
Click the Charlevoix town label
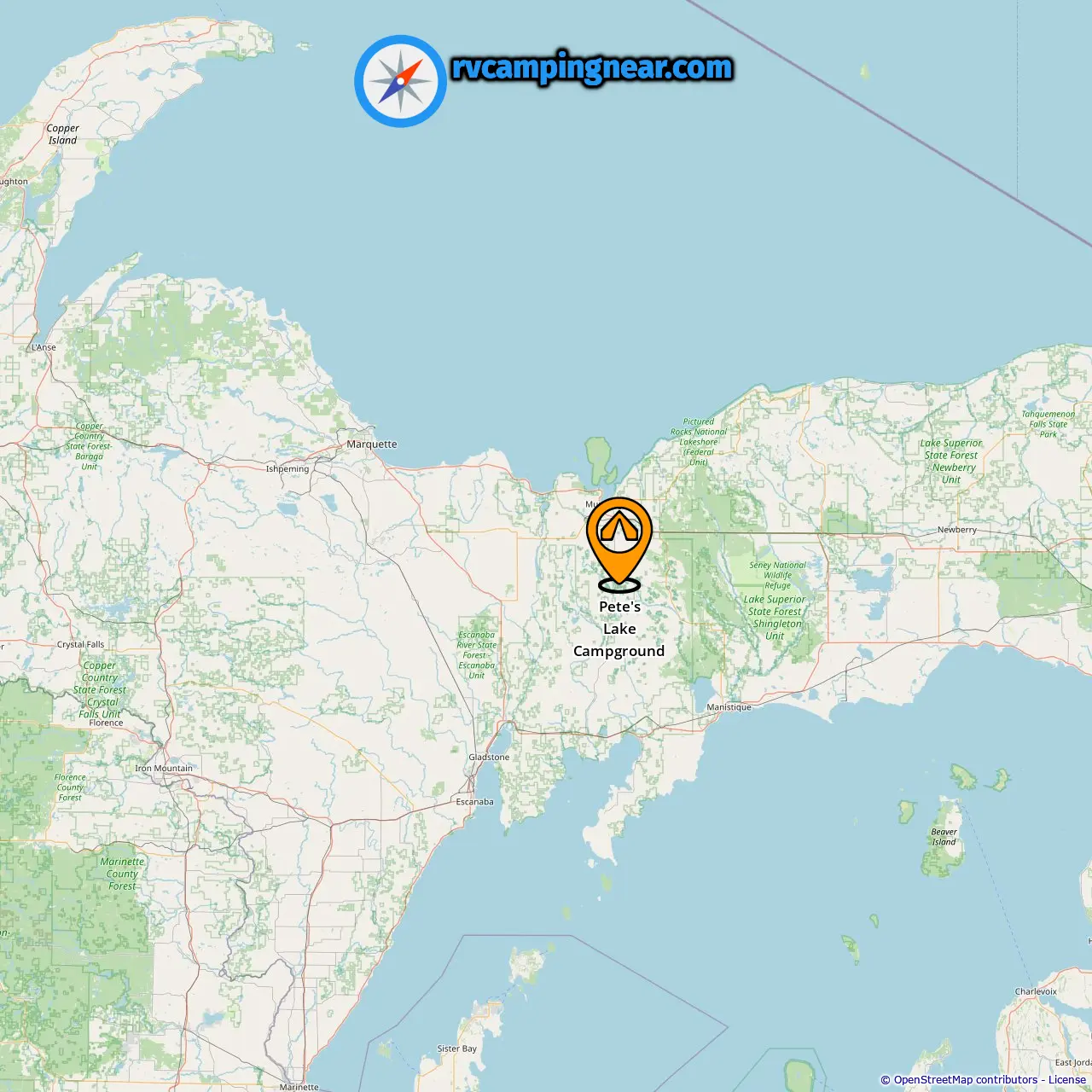(x=1036, y=991)
